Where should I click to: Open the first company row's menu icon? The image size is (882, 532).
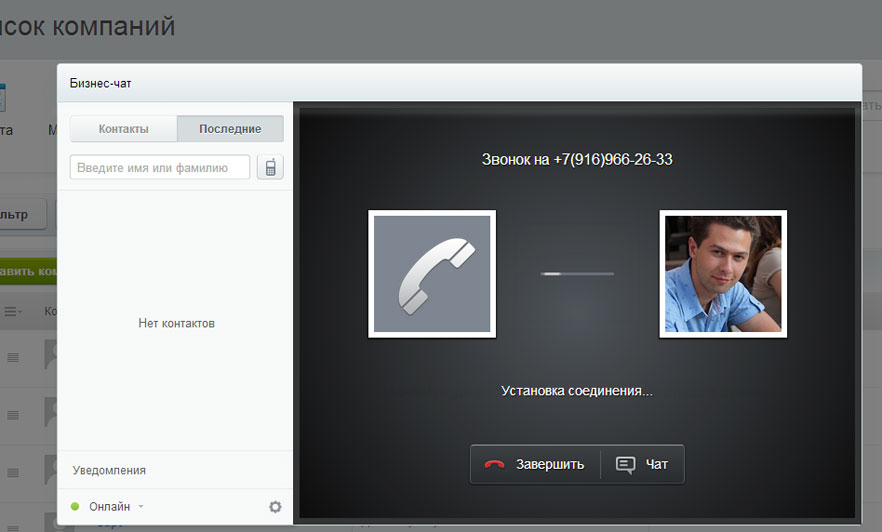tap(14, 357)
